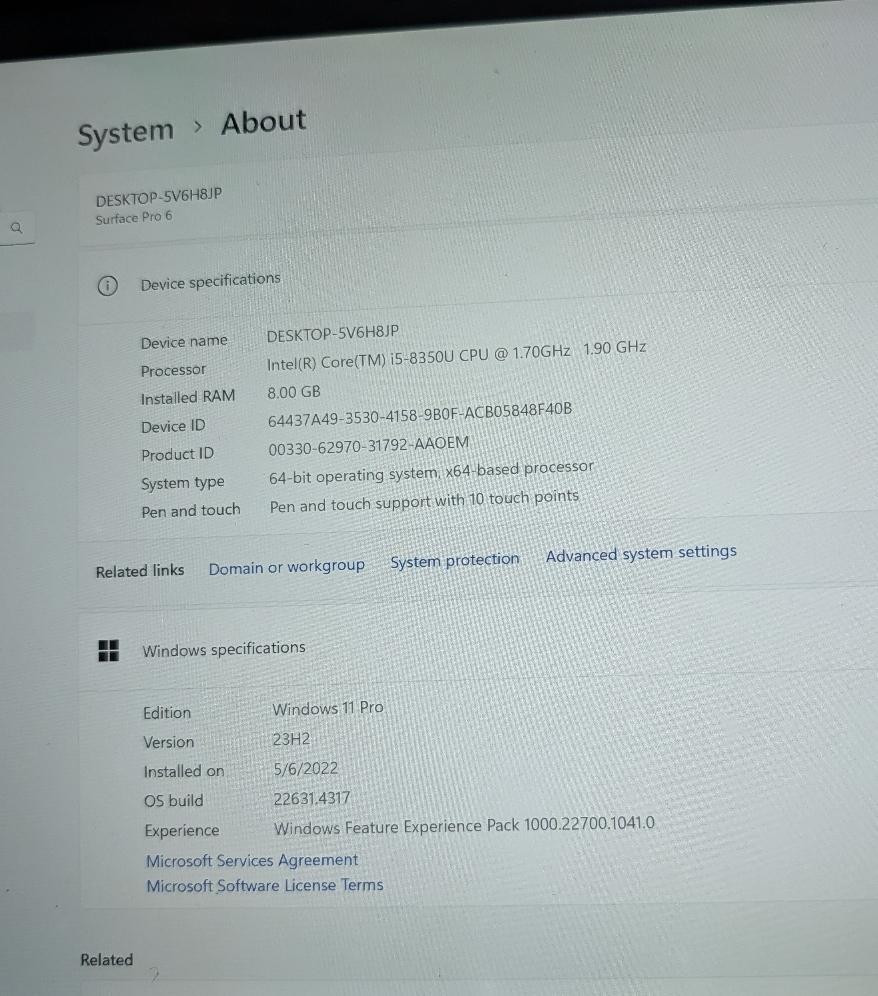Screen dimensions: 878x996
Task: Select installed RAM value 8.00 GB
Action: coord(294,393)
